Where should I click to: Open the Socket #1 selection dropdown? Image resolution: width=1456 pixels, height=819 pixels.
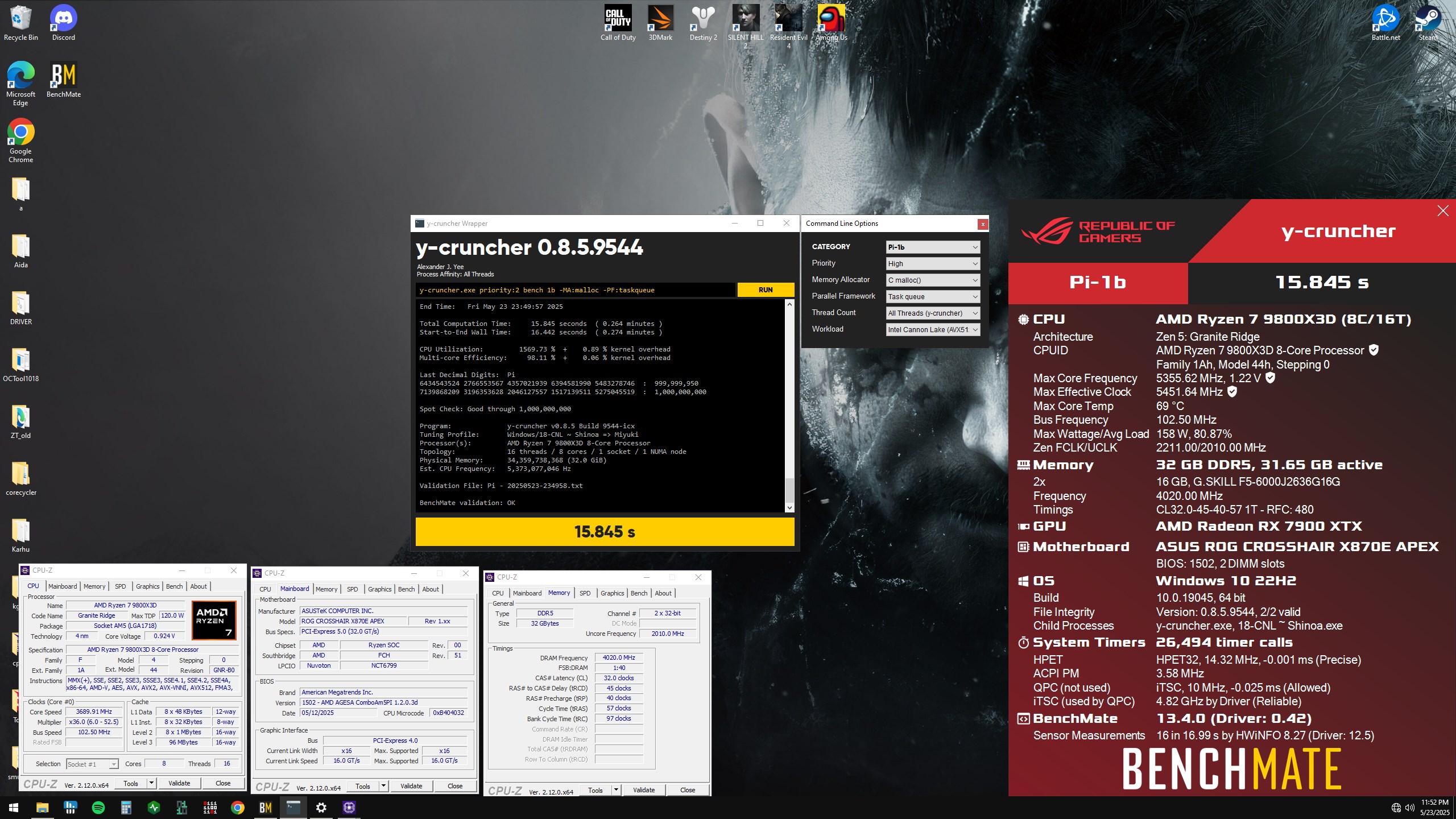(92, 764)
